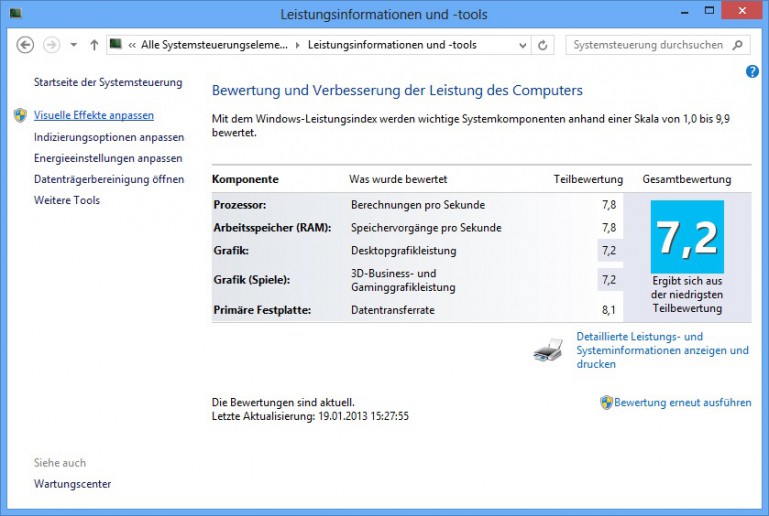Click Berechnungen pro Sekunde text

(418, 205)
